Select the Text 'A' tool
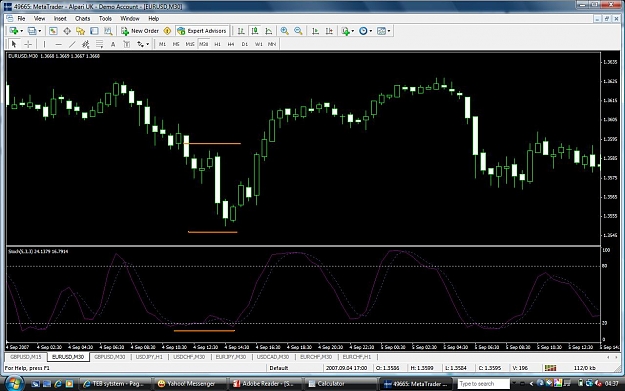The height and width of the screenshot is (391, 625). (113, 44)
